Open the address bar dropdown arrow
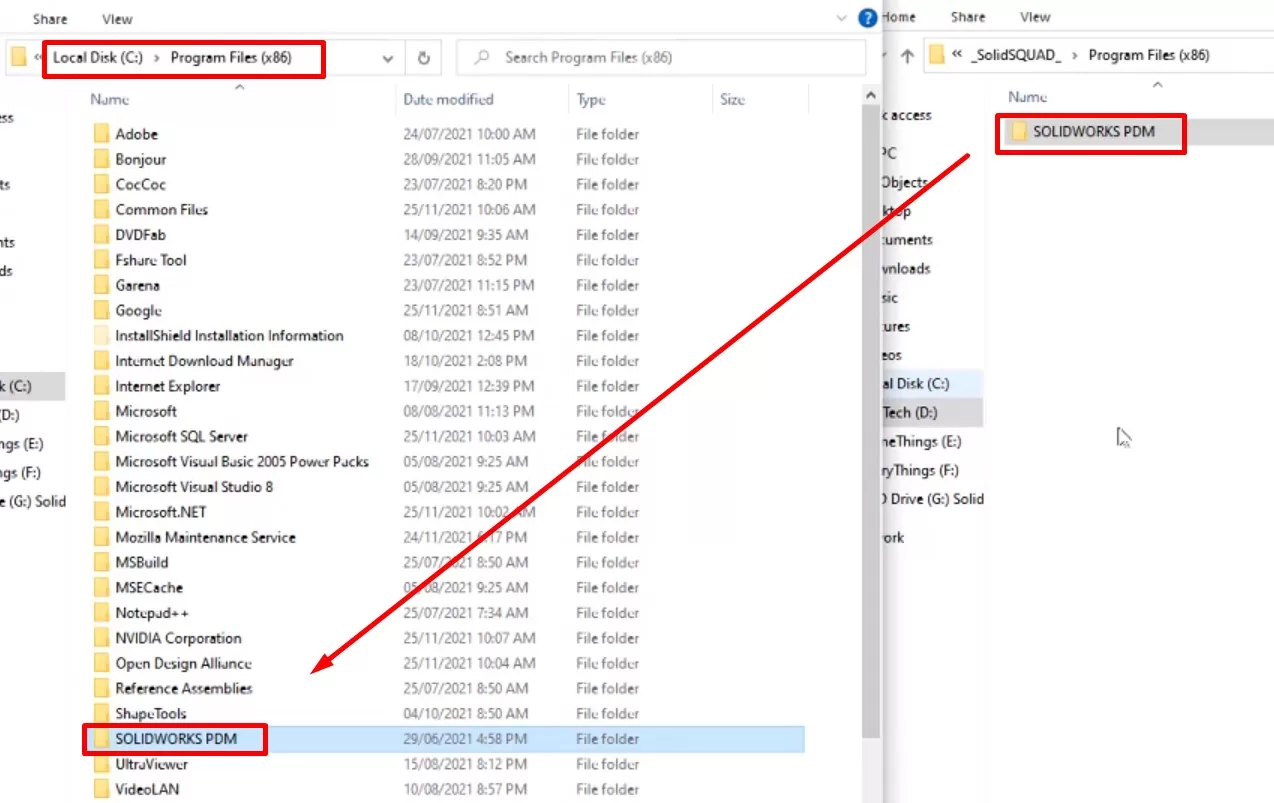 (389, 59)
